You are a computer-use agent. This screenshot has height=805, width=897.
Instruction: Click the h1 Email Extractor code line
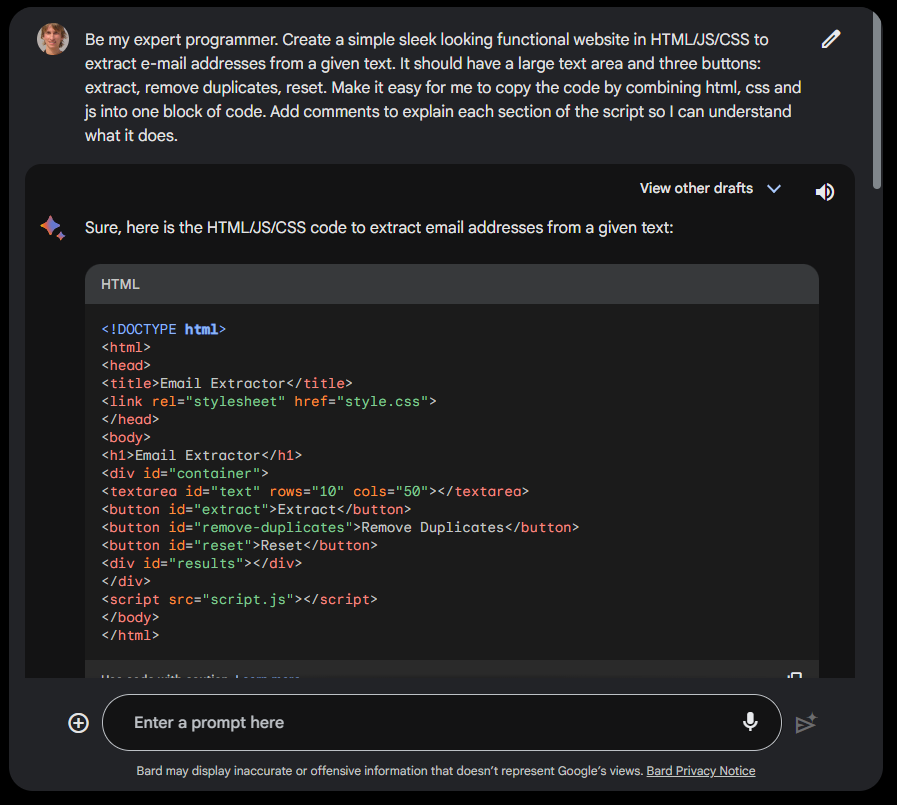tap(202, 455)
